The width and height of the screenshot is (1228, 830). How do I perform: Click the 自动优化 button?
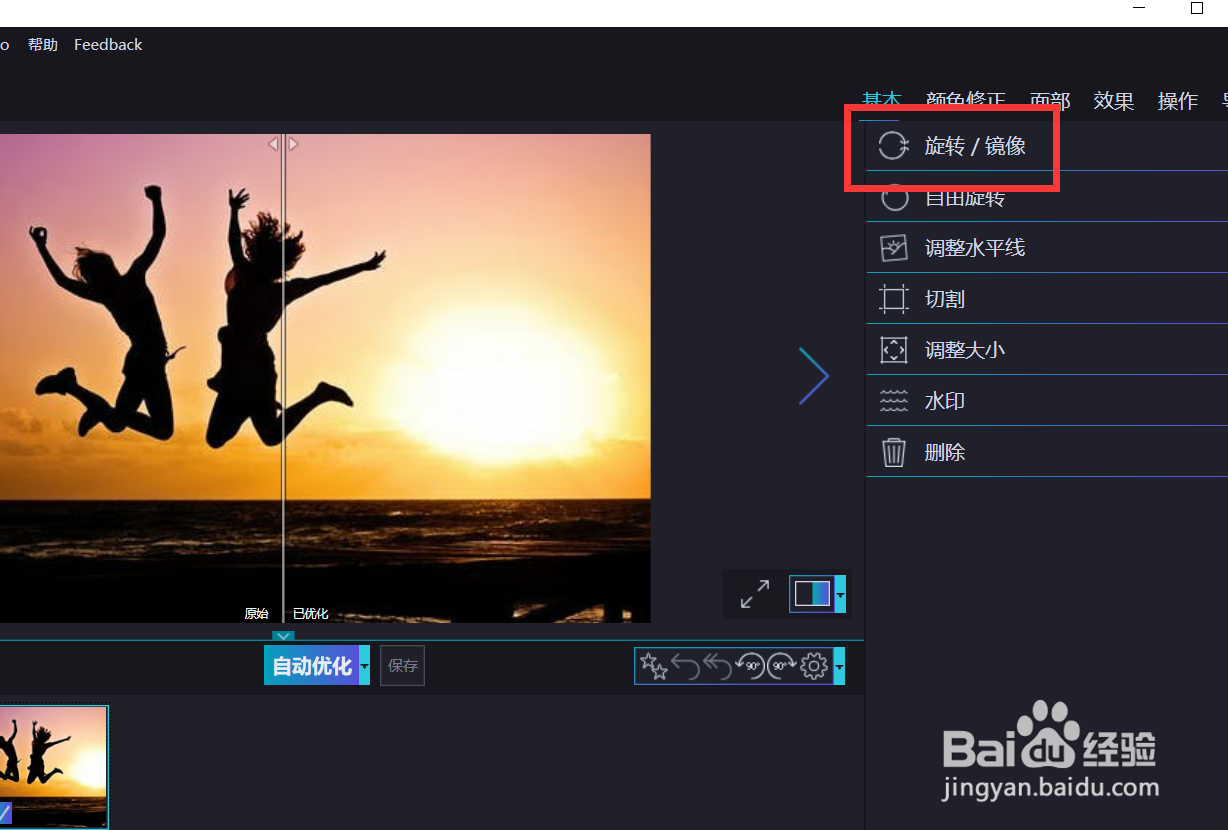click(312, 666)
